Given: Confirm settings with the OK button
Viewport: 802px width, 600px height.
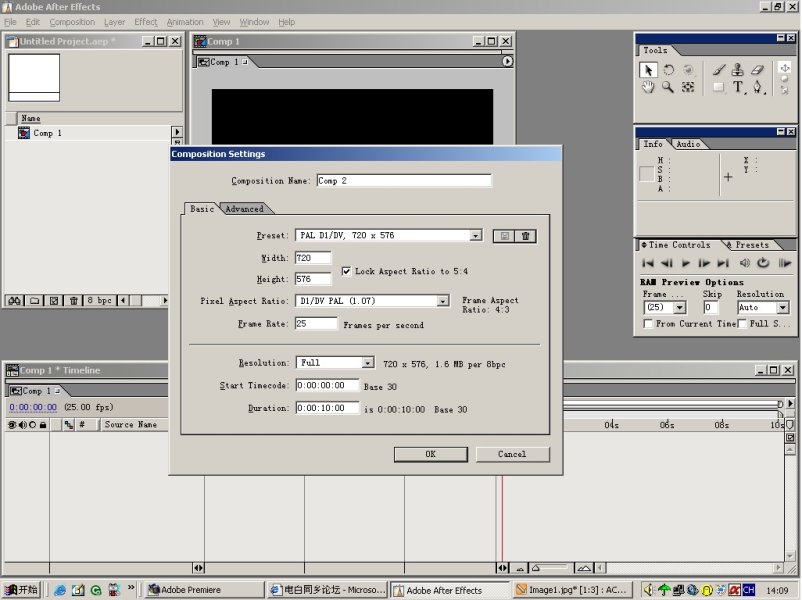Looking at the screenshot, I should (x=430, y=454).
